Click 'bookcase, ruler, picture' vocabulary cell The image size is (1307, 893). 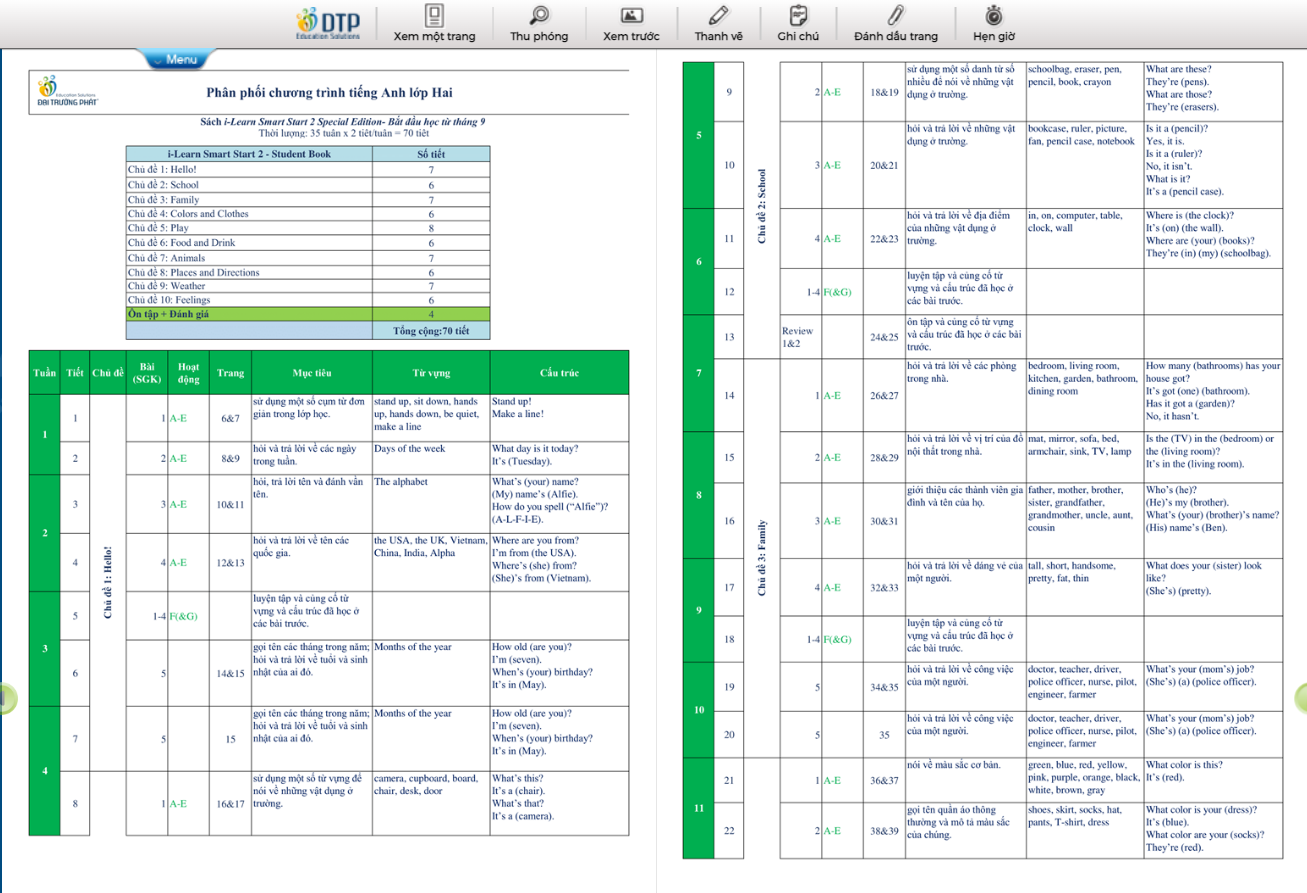tap(1085, 165)
